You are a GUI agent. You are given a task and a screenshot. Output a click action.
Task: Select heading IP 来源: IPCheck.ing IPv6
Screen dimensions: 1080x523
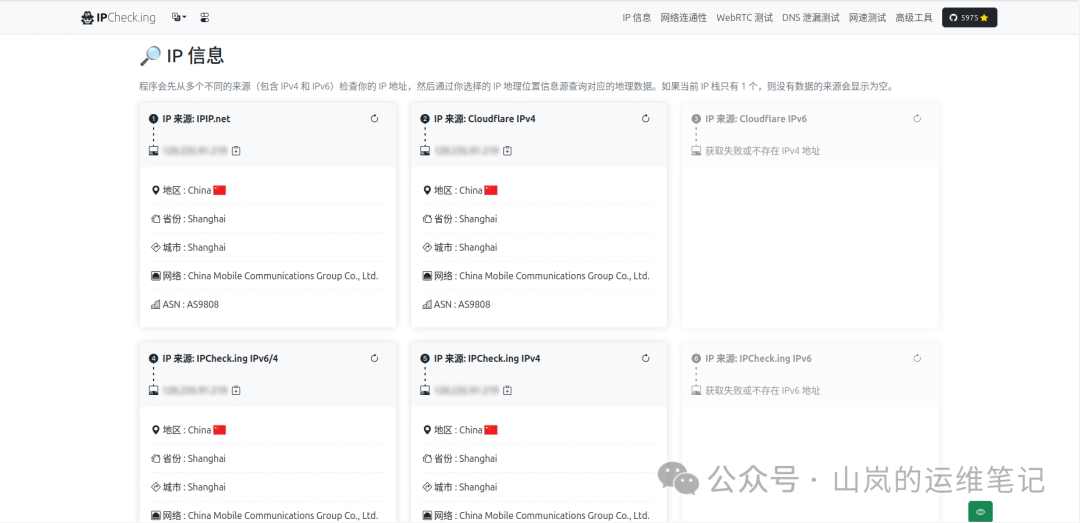click(x=758, y=358)
